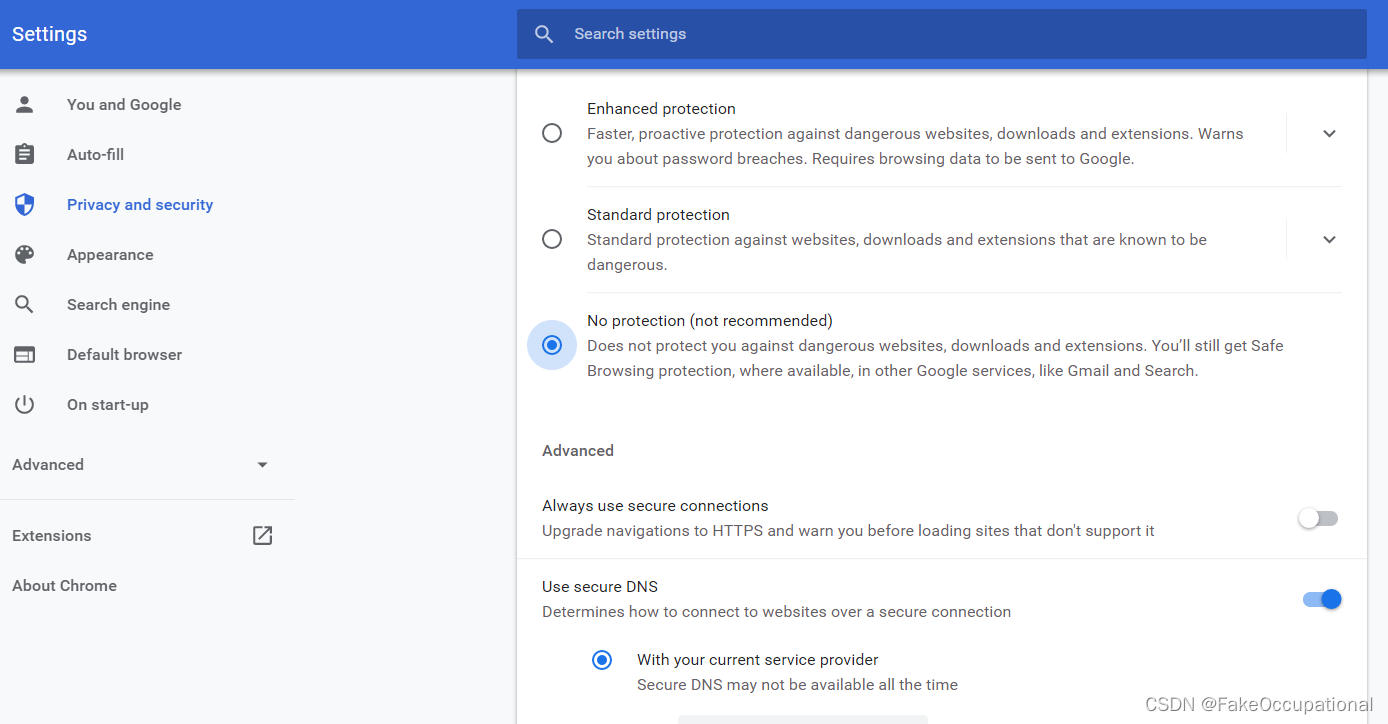Disable the Use secure DNS toggle
1388x724 pixels.
pyautogui.click(x=1322, y=599)
